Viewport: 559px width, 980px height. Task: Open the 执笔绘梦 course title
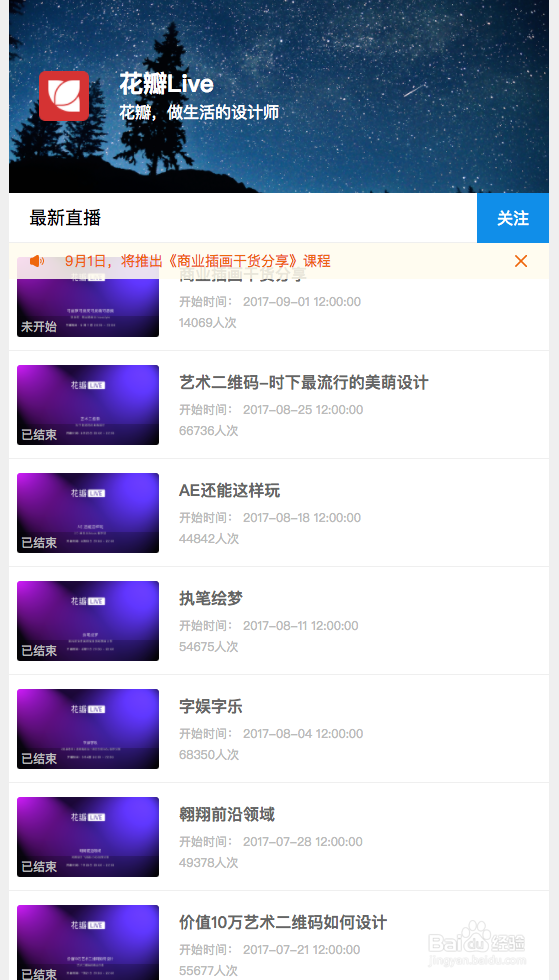(x=211, y=598)
